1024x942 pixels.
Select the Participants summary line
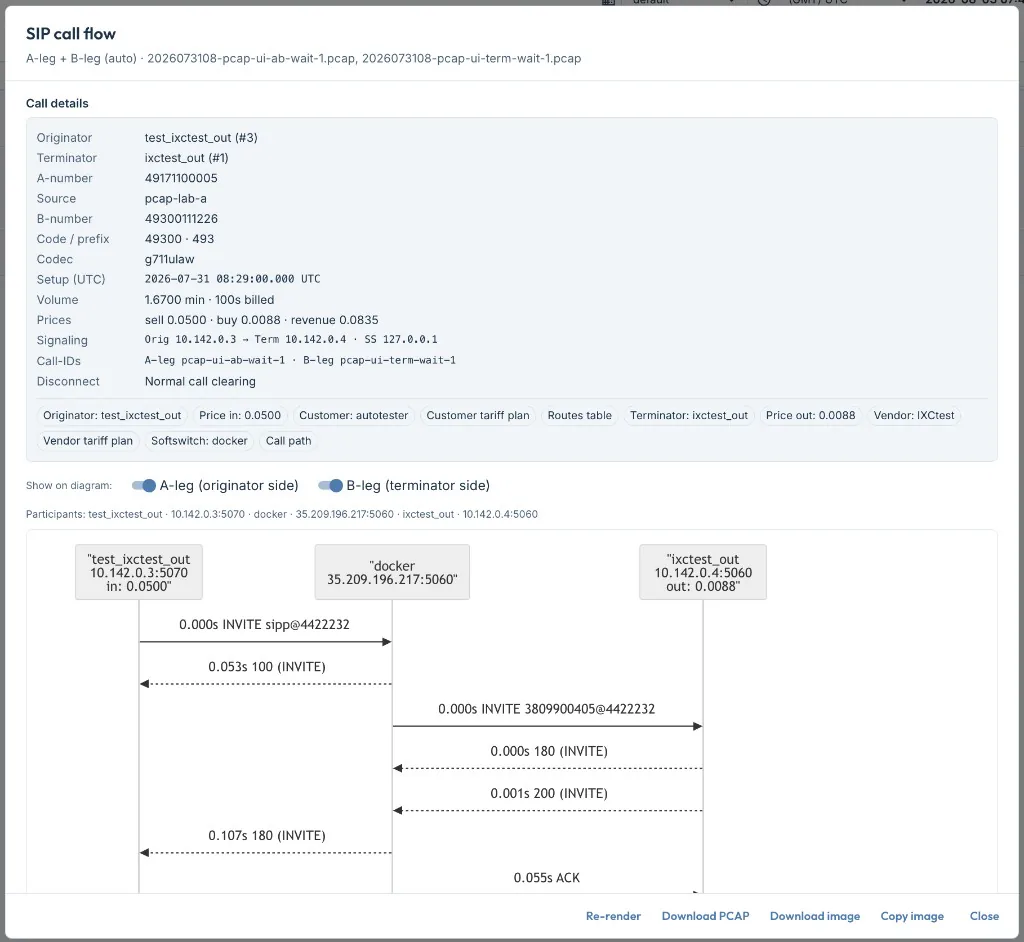pyautogui.click(x=281, y=515)
